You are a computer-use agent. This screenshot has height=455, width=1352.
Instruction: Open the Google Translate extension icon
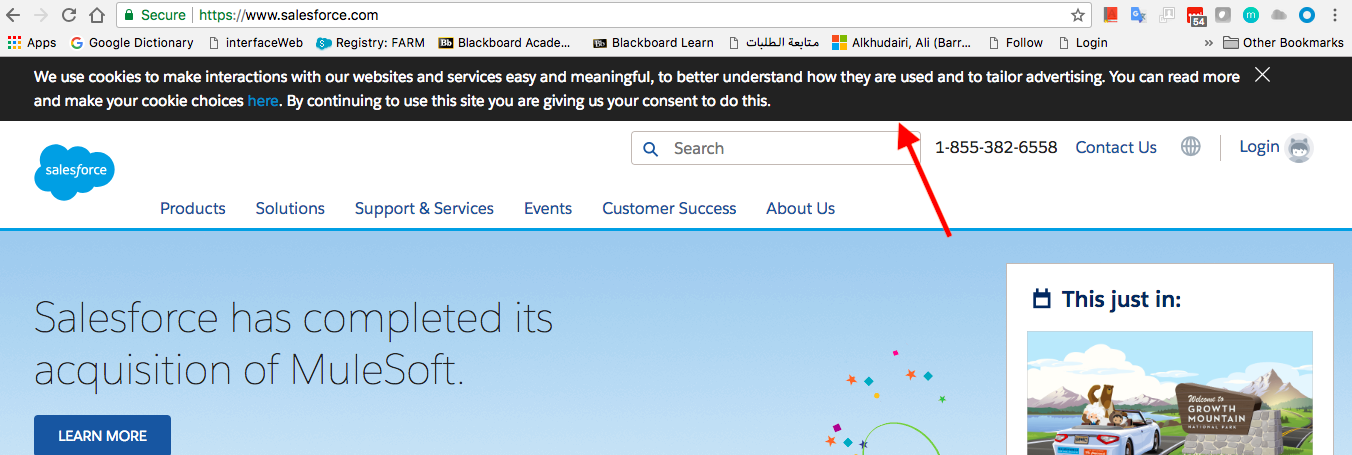pos(1138,15)
